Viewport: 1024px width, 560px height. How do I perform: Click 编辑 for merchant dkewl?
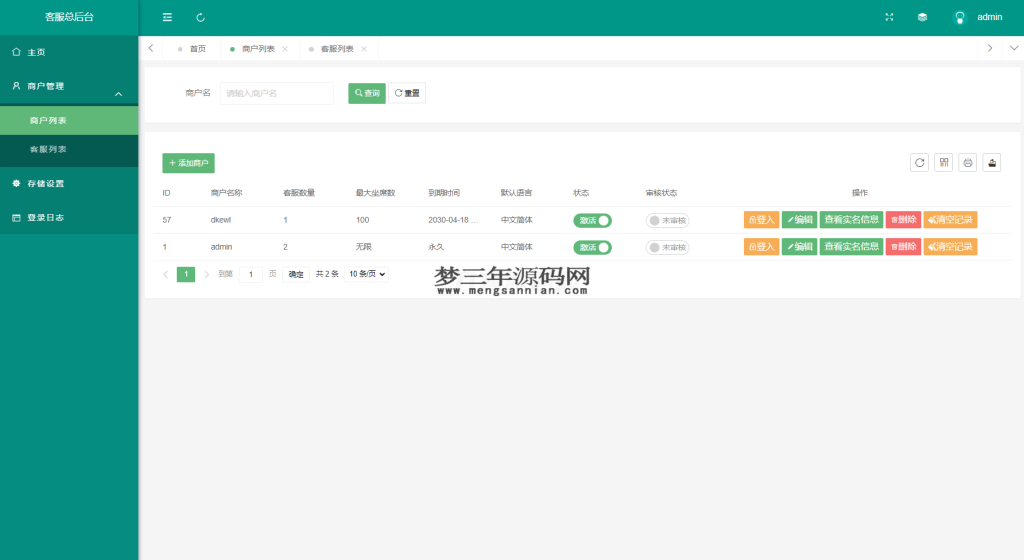pyautogui.click(x=799, y=220)
